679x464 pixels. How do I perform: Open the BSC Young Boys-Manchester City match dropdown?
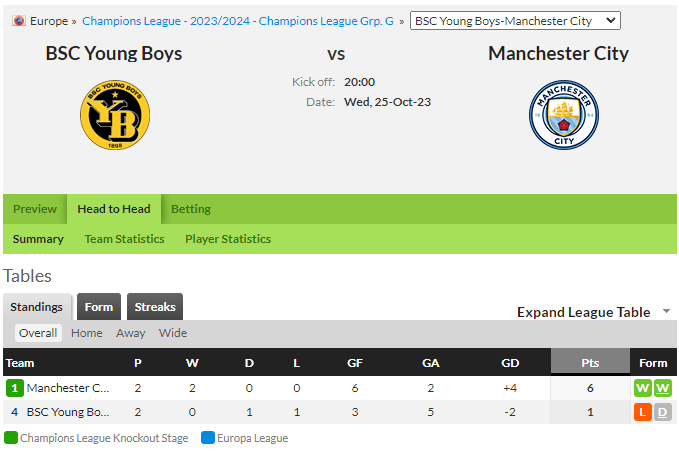click(515, 21)
